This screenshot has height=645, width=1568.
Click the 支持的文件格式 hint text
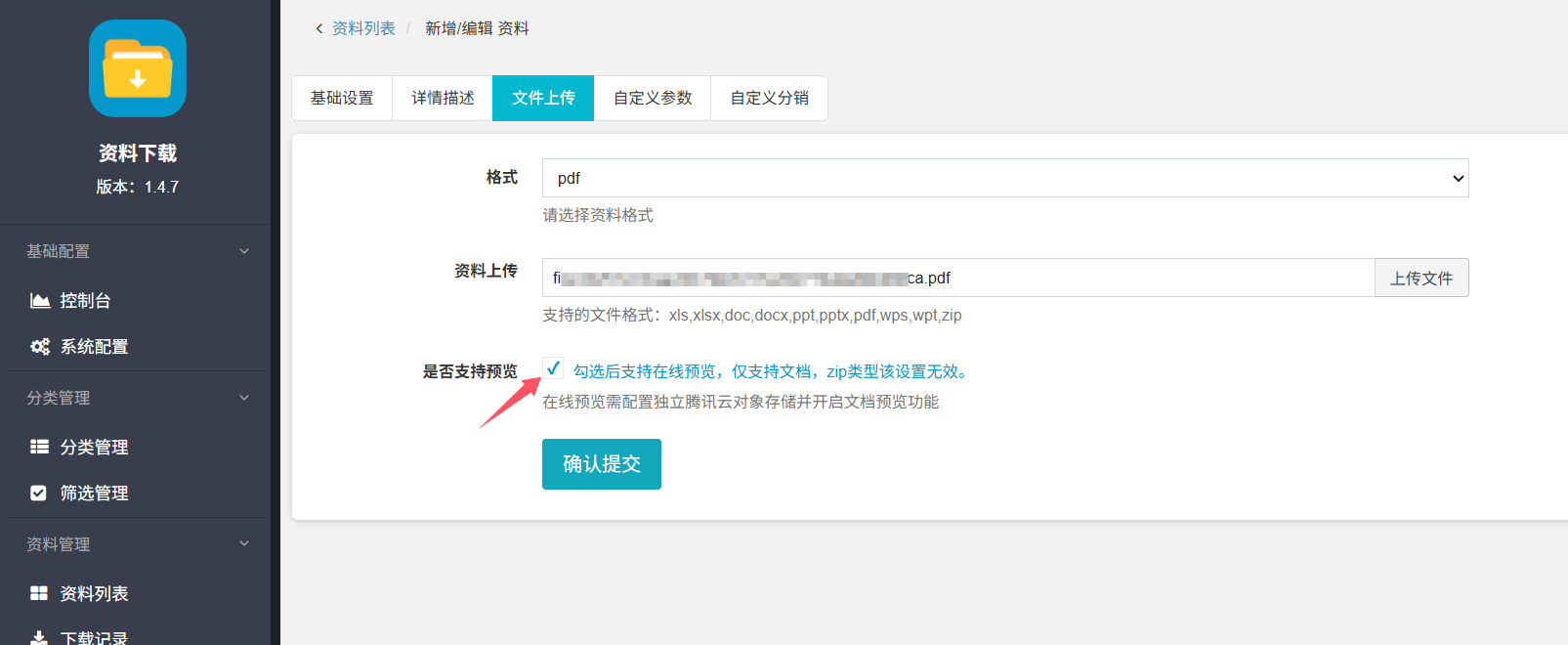click(752, 315)
